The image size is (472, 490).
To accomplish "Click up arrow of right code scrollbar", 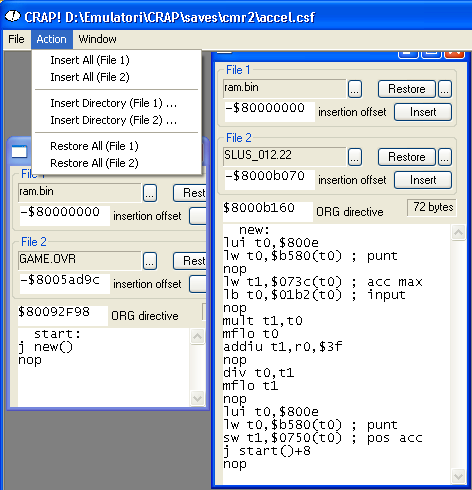I will point(458,232).
